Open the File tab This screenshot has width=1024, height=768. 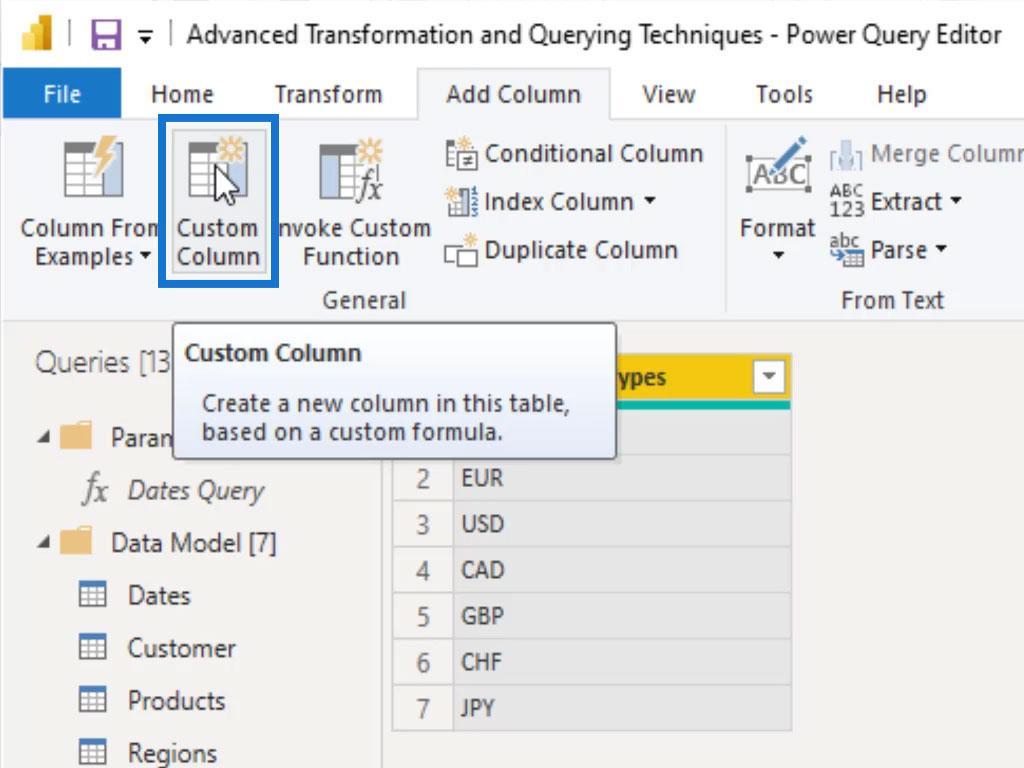(62, 93)
